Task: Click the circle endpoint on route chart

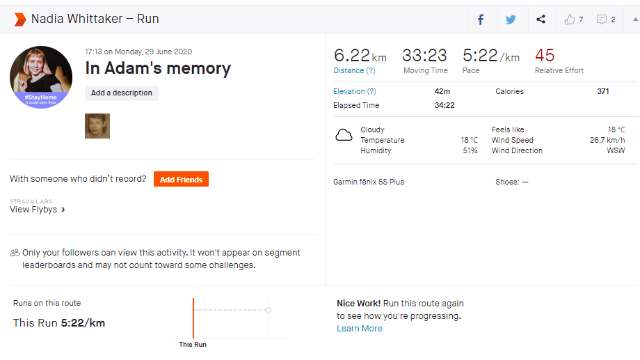Action: 268,310
